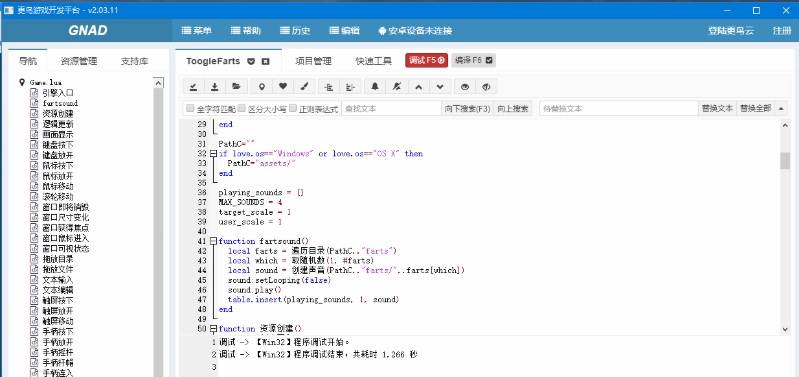
Task: Collapse the search bar using triangle button
Action: click(781, 108)
